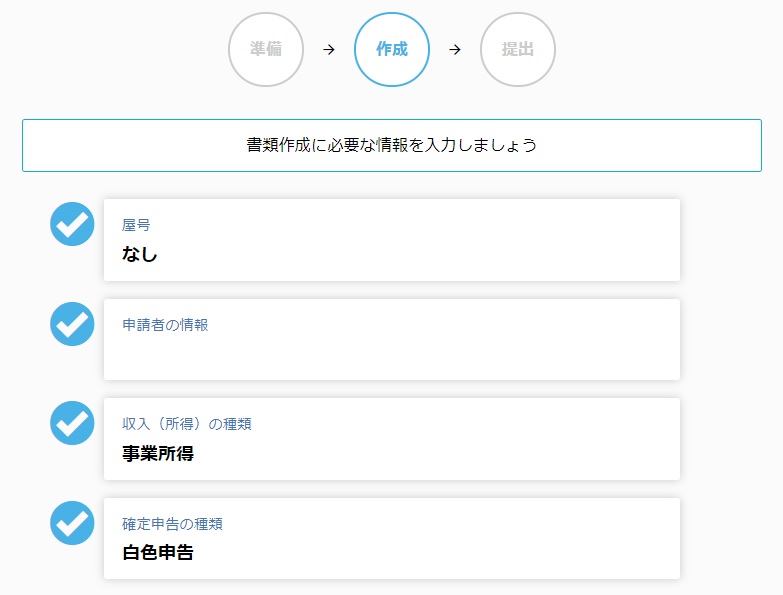The width and height of the screenshot is (783, 595).
Task: Click the 書類作成に必要な情報を入力しましょう banner
Action: (x=392, y=145)
